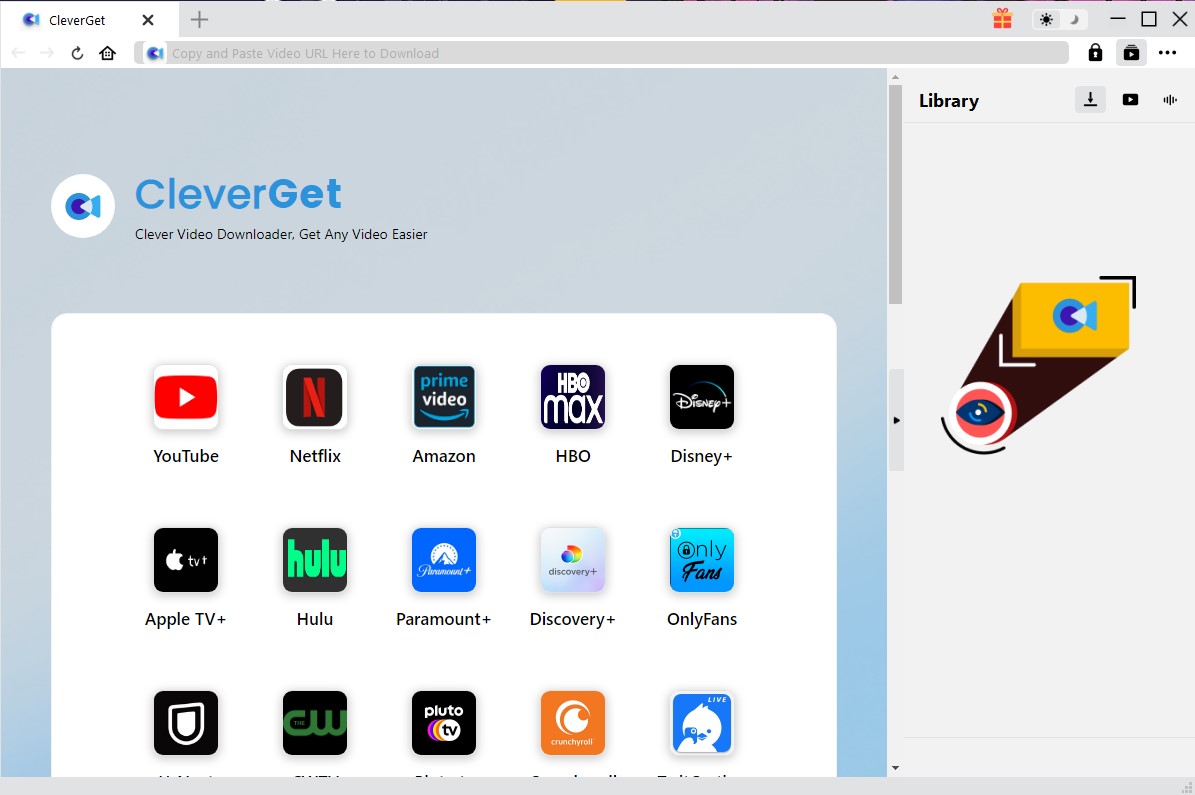Image resolution: width=1195 pixels, height=795 pixels.
Task: Focus the video URL address field
Action: 602,53
